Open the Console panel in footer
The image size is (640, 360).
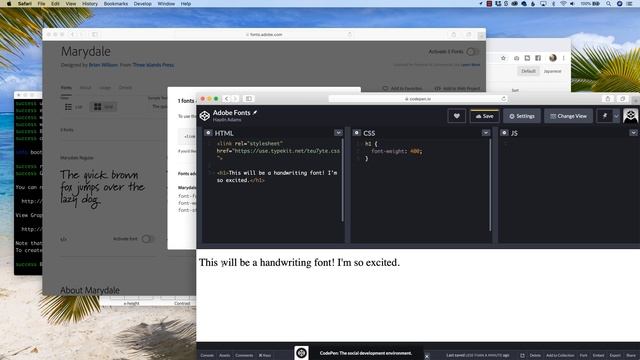coord(207,356)
